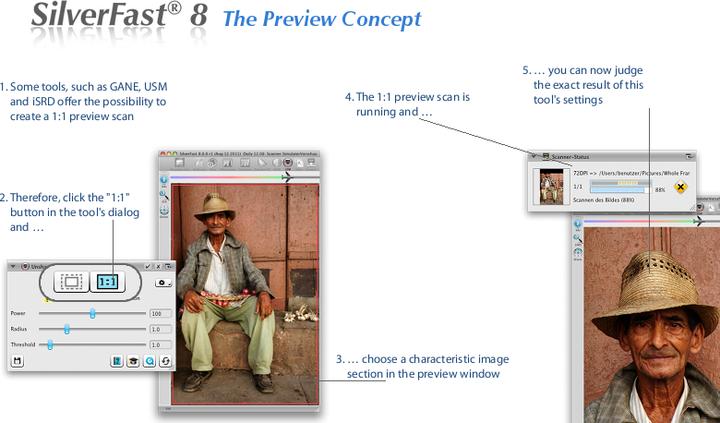Click the USM tool icon in the dialog title bar
The height and width of the screenshot is (423, 720).
(x=25, y=266)
